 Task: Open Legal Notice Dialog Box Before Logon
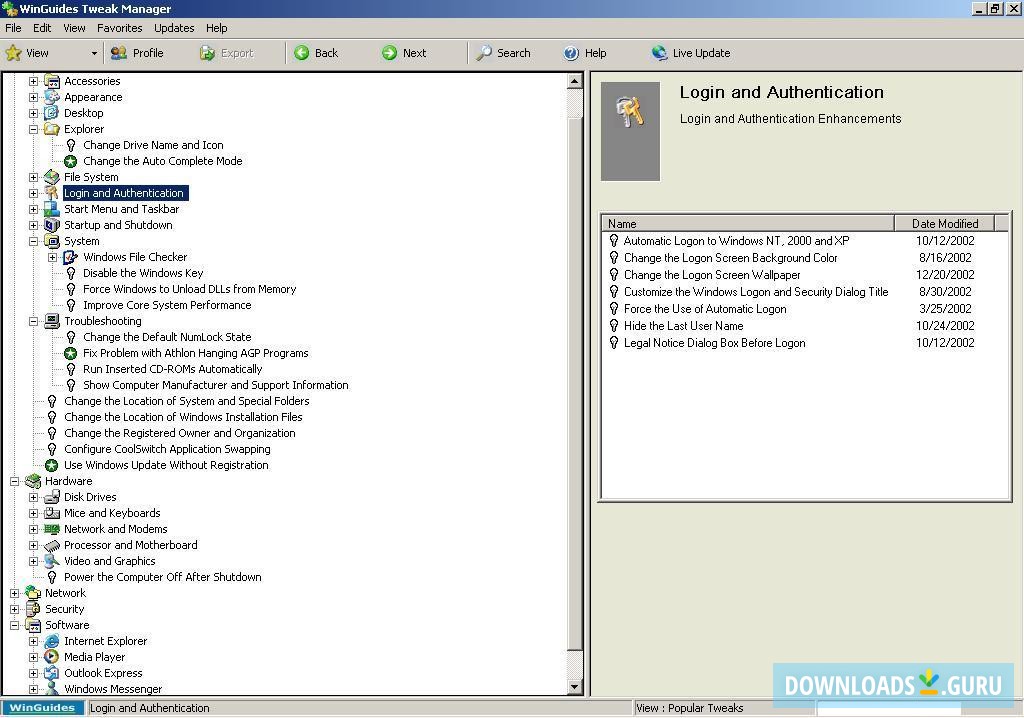coord(714,343)
